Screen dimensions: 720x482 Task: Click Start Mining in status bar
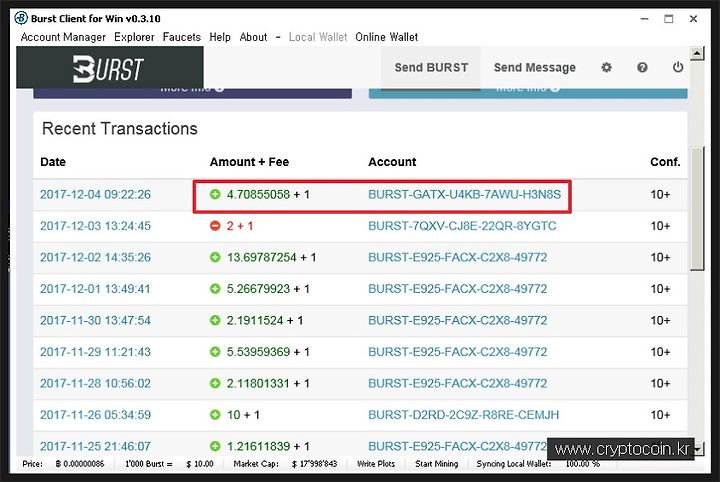coord(436,464)
